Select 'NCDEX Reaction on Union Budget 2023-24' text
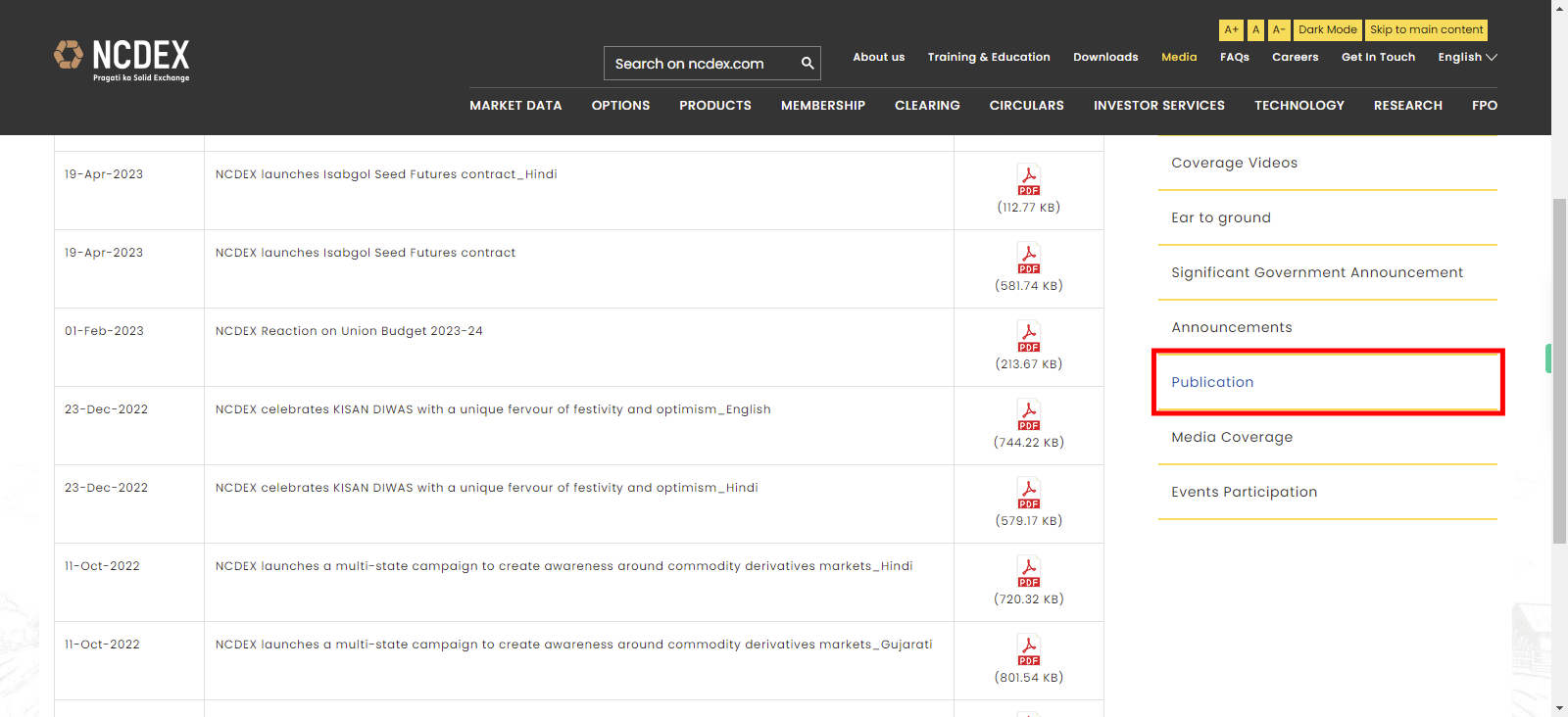 coord(349,331)
